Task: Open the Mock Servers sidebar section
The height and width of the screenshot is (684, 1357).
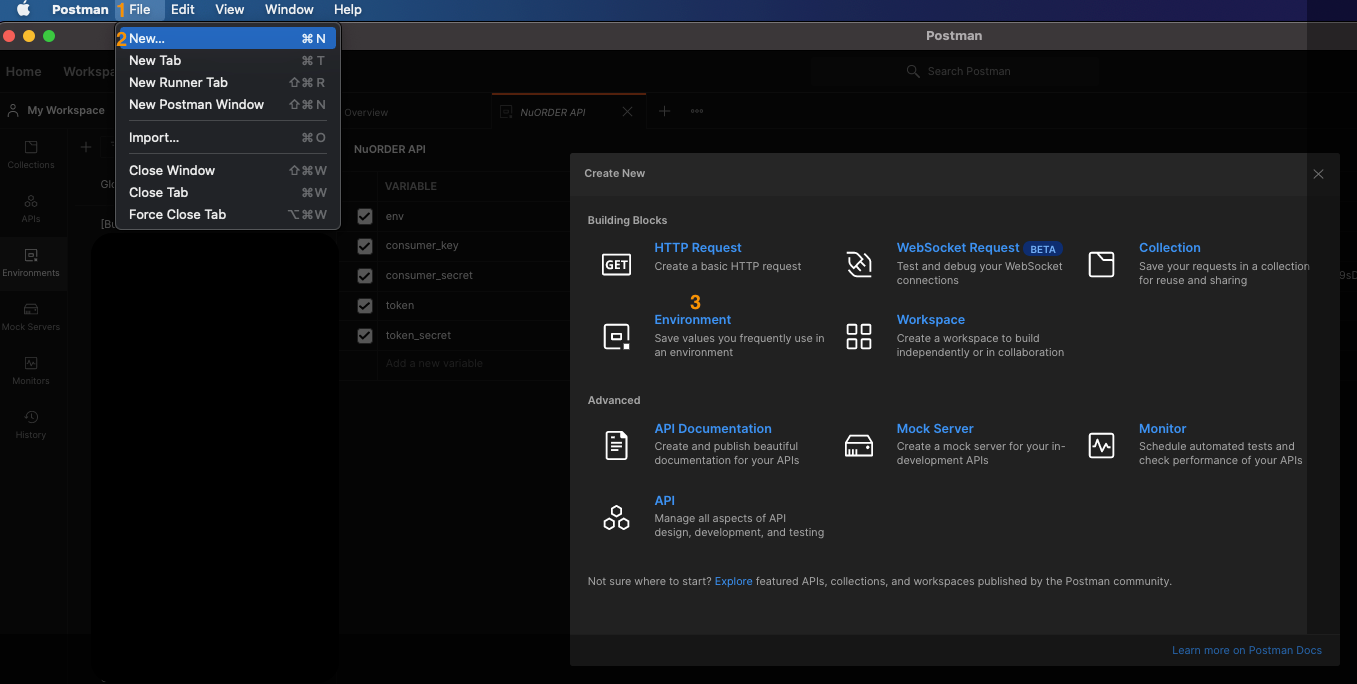Action: pyautogui.click(x=31, y=317)
